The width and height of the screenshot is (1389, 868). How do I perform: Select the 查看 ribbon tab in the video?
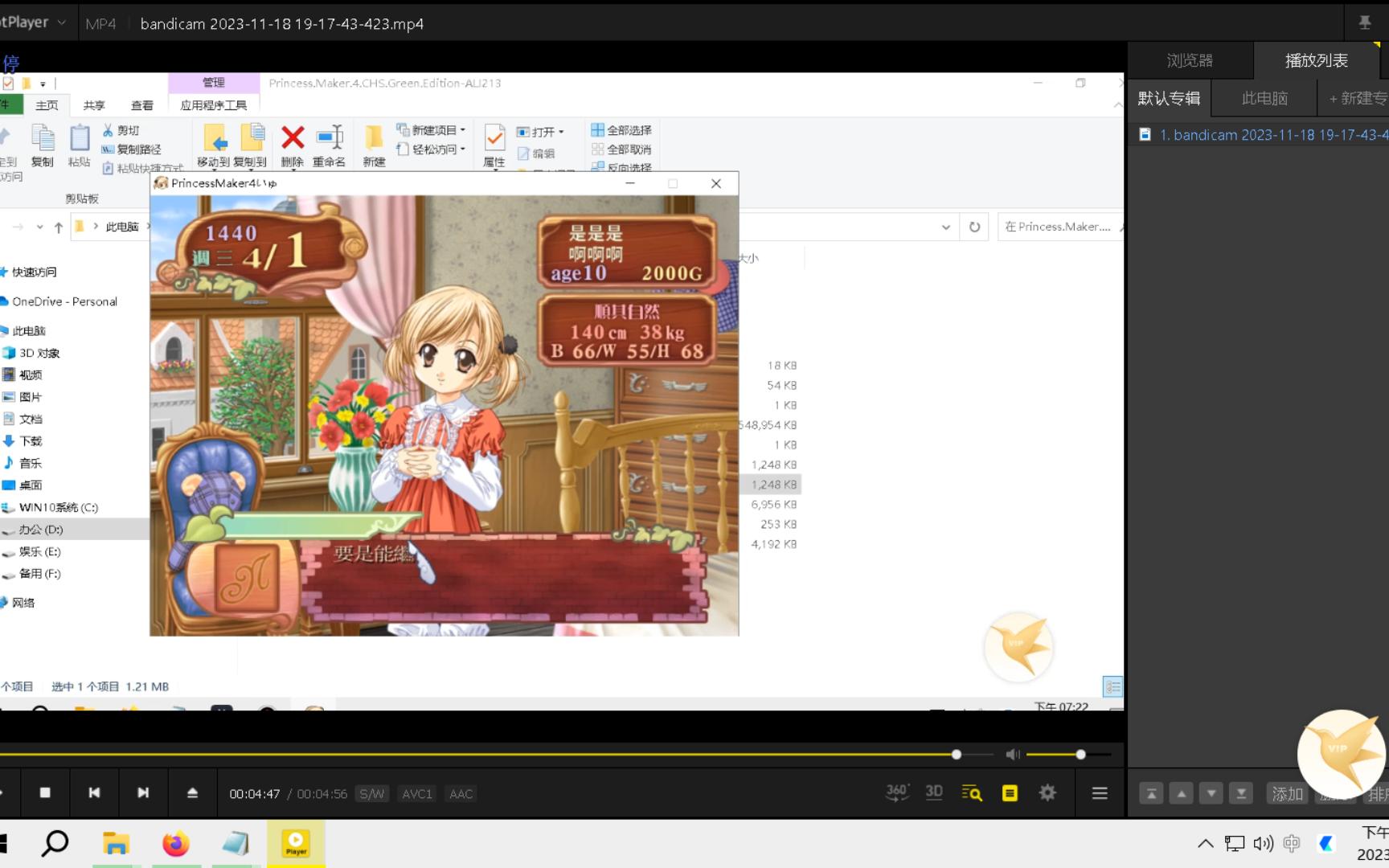[x=142, y=105]
